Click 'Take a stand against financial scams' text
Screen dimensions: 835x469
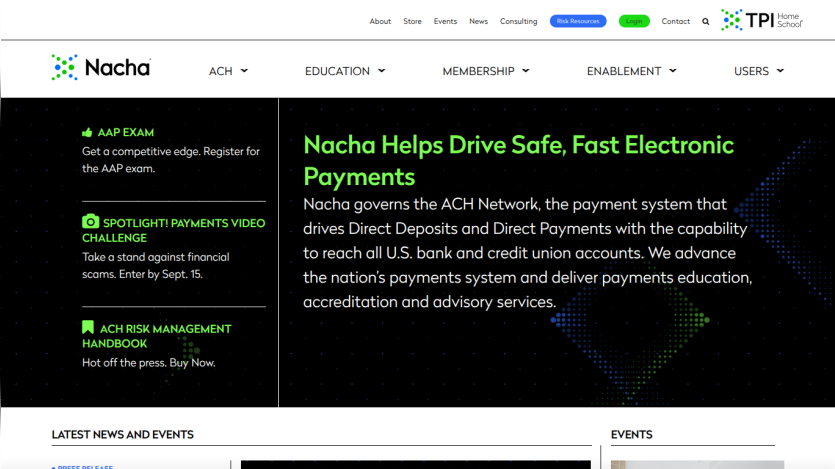(155, 265)
